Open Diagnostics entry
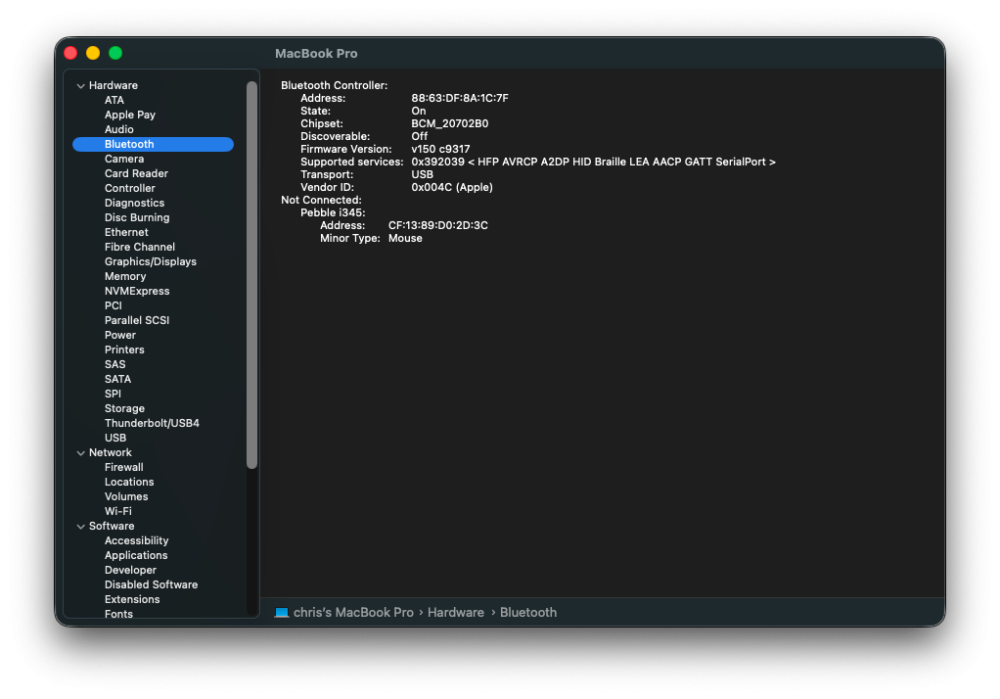 pos(135,203)
